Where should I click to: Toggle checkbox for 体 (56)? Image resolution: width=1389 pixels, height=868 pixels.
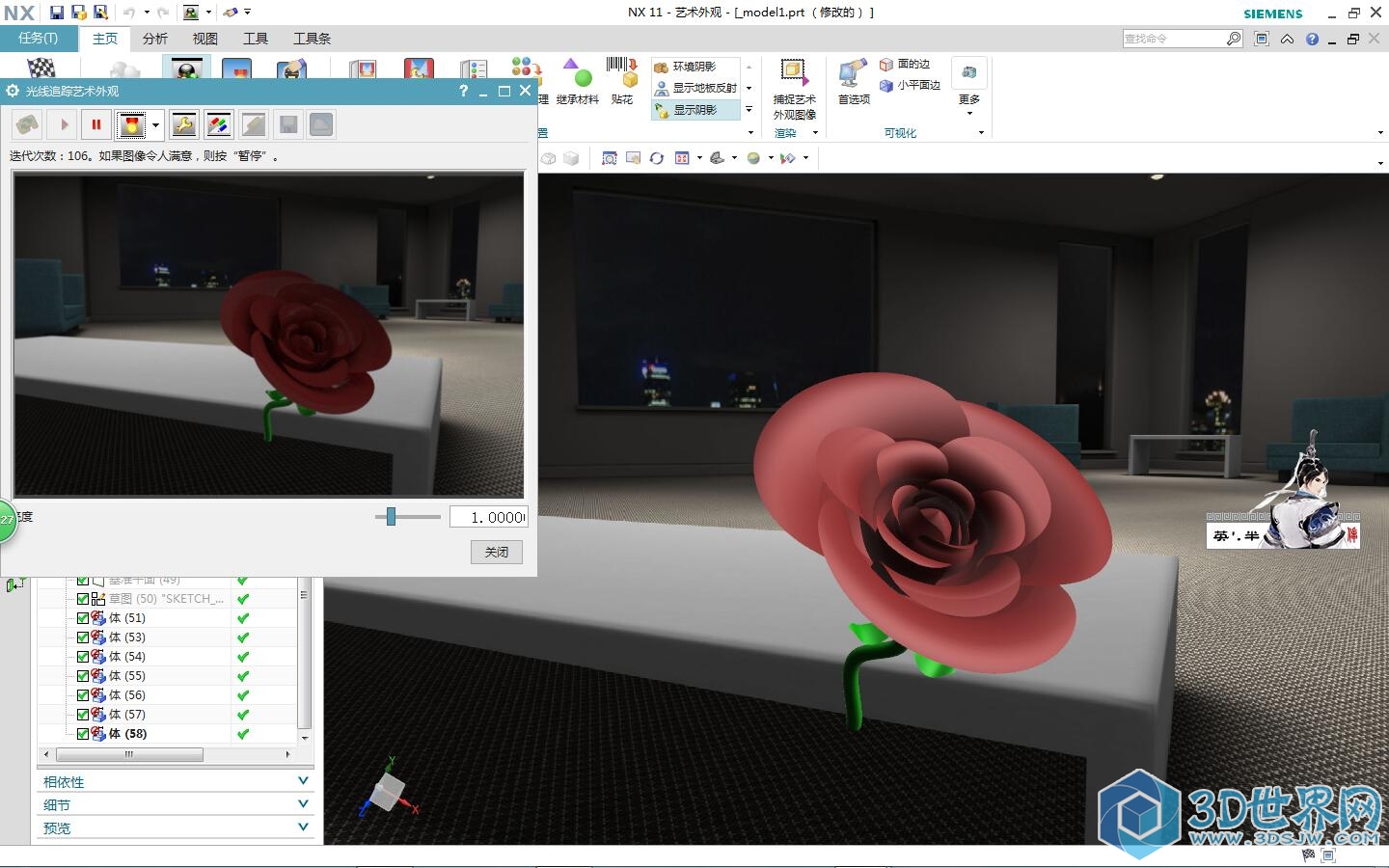pyautogui.click(x=83, y=695)
